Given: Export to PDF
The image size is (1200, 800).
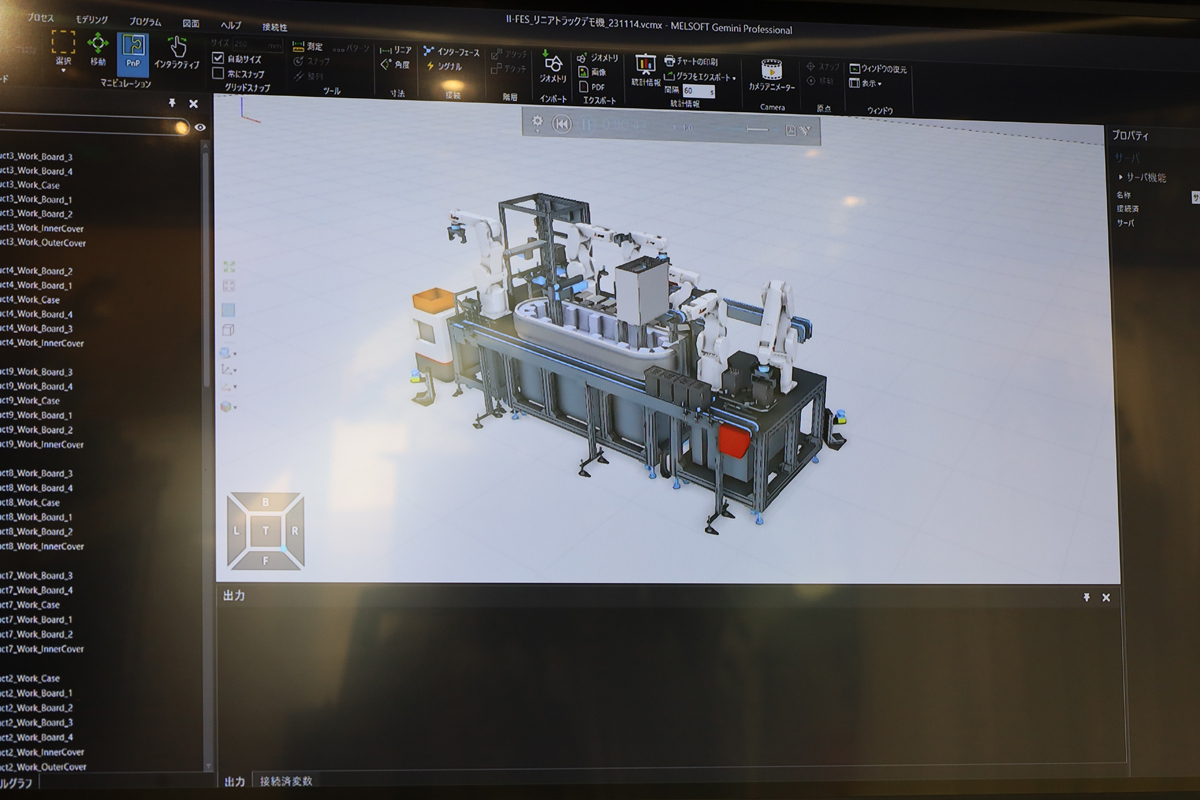Looking at the screenshot, I should (592, 86).
